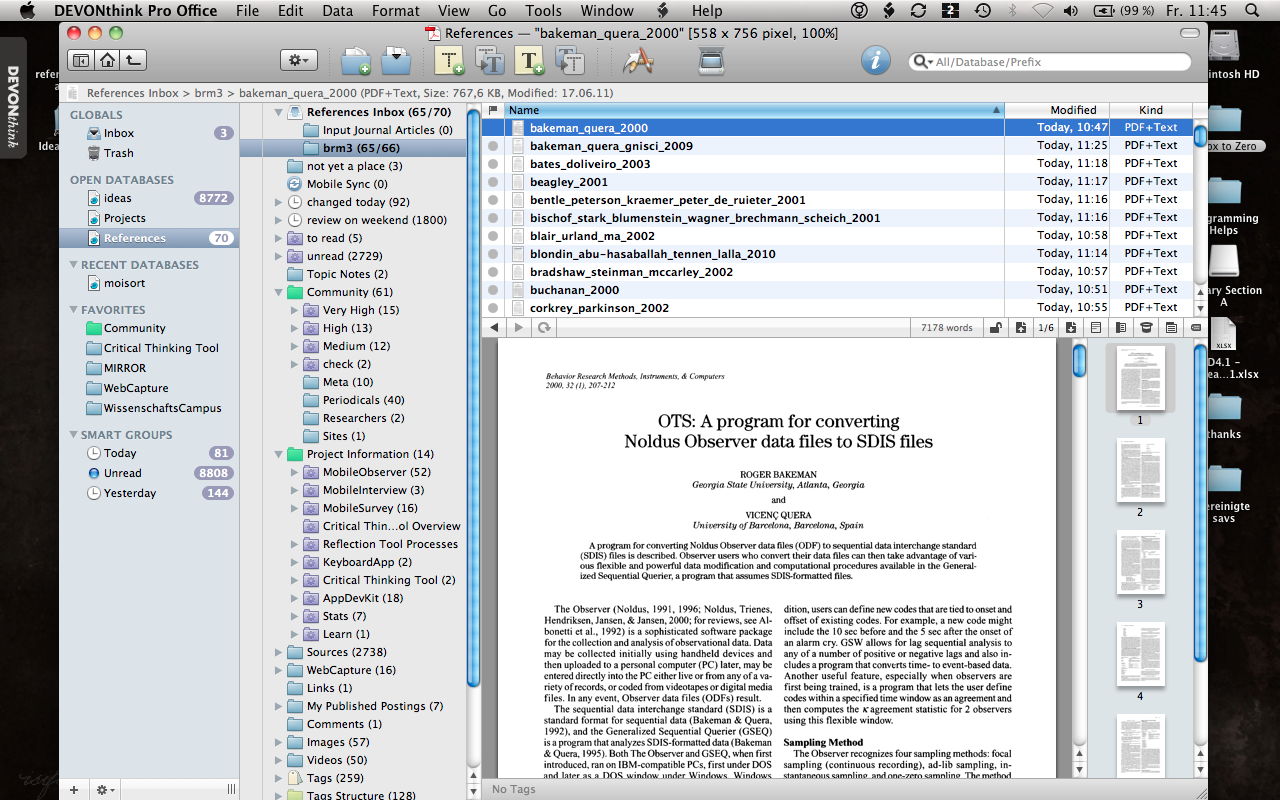Select the ideas database in sidebar
This screenshot has width=1280, height=800.
click(x=118, y=198)
